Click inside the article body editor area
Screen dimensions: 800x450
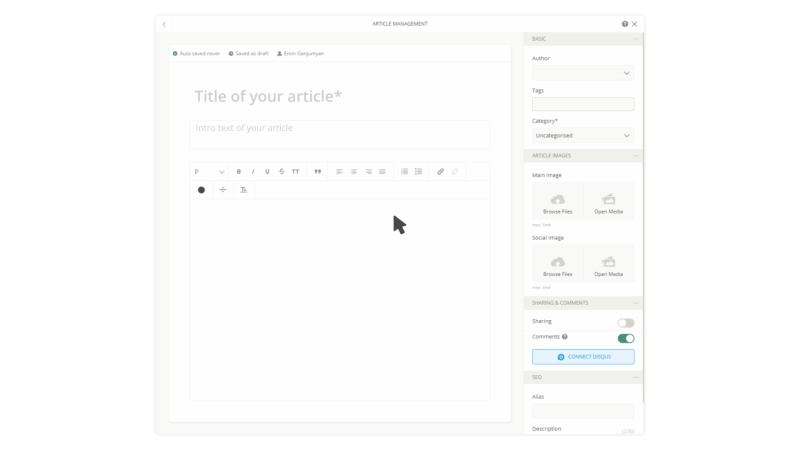pyautogui.click(x=339, y=299)
